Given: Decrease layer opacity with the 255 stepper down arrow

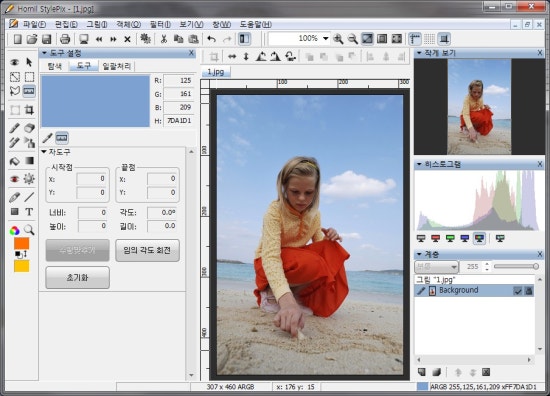Looking at the screenshot, I should coord(487,269).
